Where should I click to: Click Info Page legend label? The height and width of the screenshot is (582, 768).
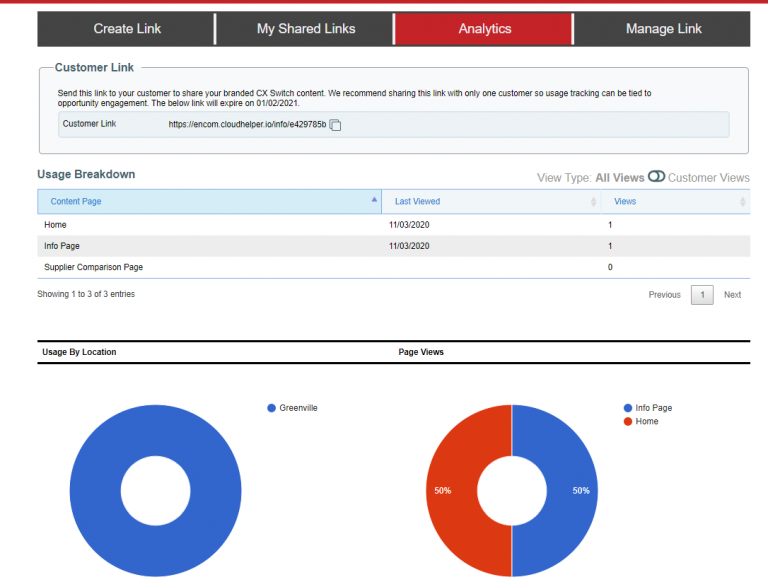[x=653, y=408]
